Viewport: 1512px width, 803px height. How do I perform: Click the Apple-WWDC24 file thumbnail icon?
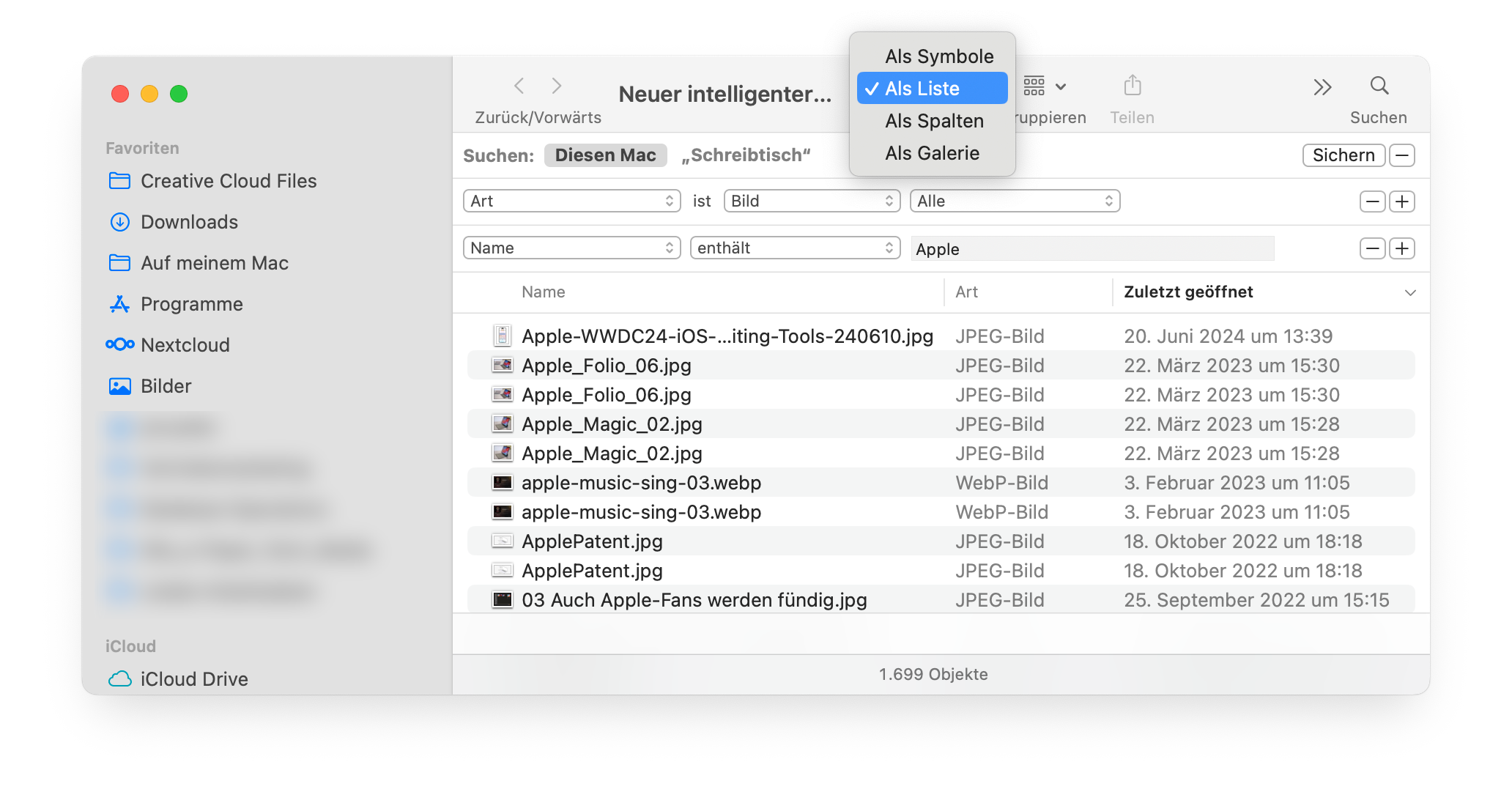click(x=502, y=336)
